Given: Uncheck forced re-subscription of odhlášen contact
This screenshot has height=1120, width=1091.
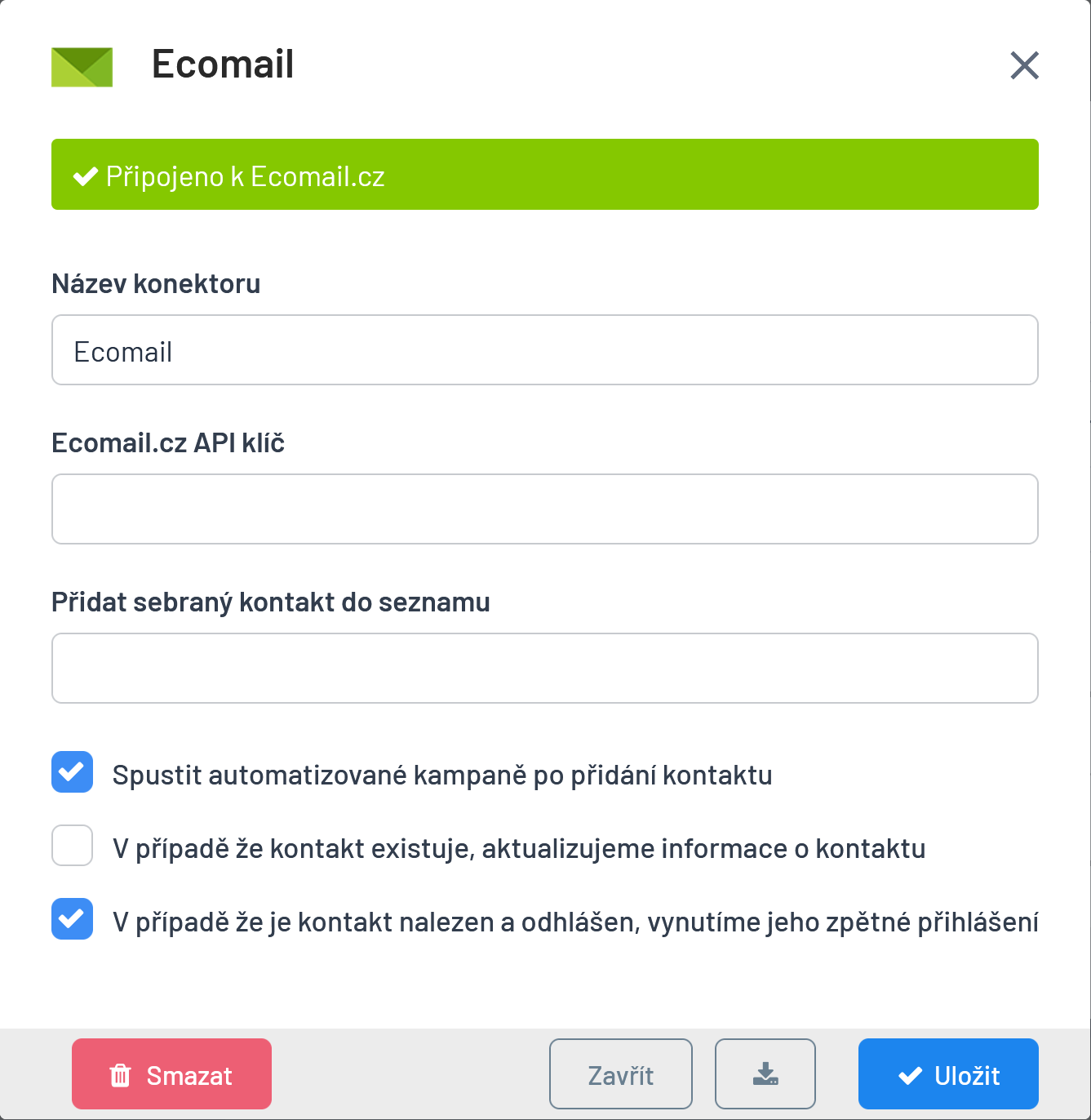Looking at the screenshot, I should (72, 919).
